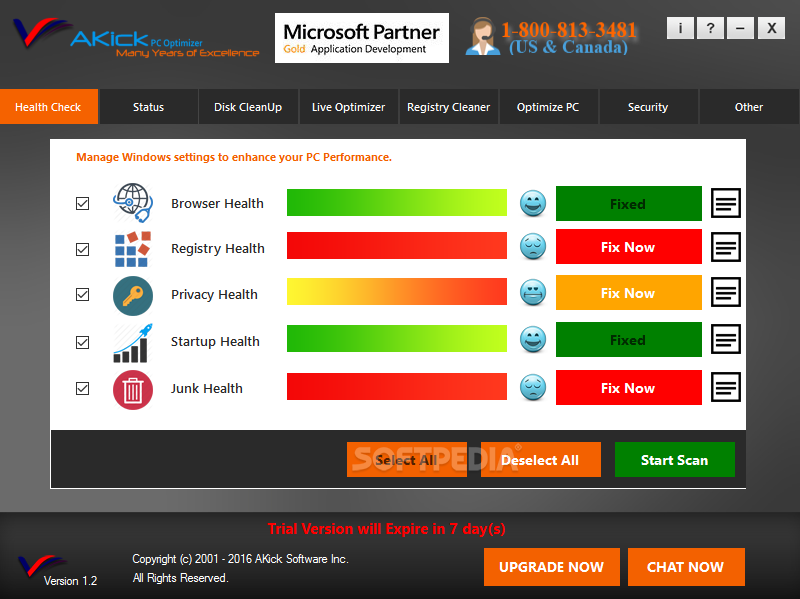This screenshot has height=599, width=800.
Task: Open the Optimize PC tab
Action: 548,107
